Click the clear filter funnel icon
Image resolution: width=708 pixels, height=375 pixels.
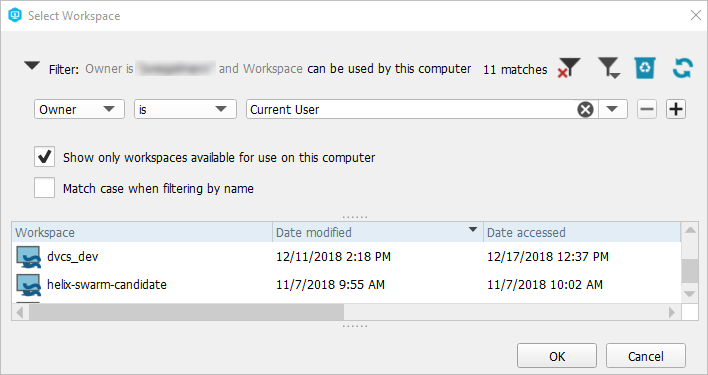(x=569, y=68)
